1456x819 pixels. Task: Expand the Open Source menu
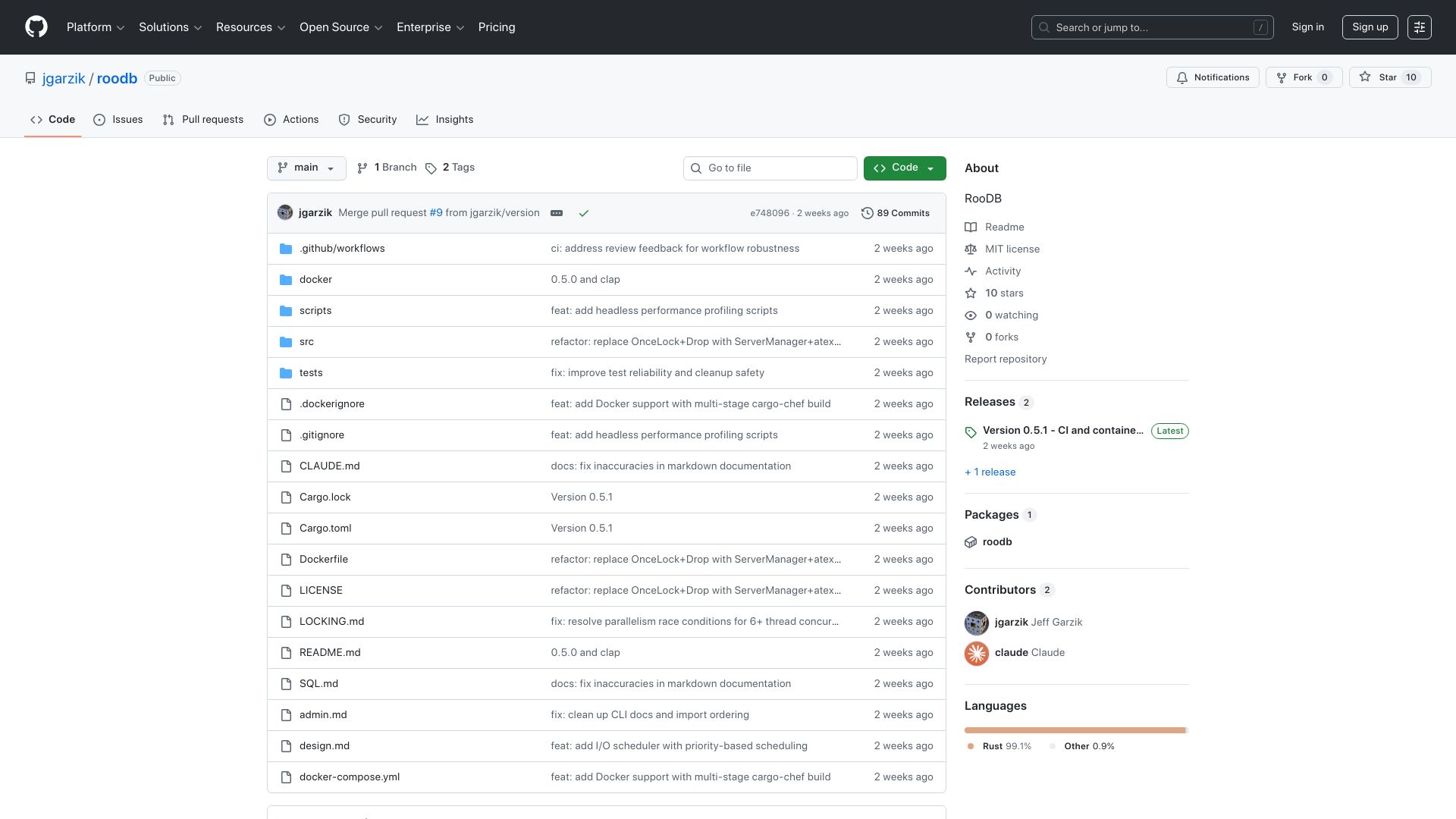coord(341,27)
